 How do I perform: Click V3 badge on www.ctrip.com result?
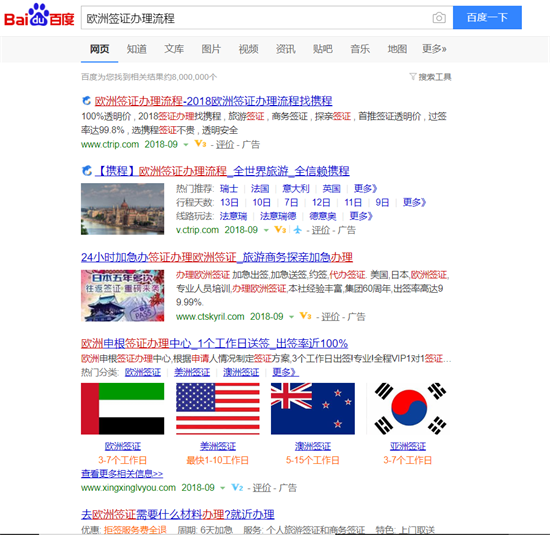(200, 143)
